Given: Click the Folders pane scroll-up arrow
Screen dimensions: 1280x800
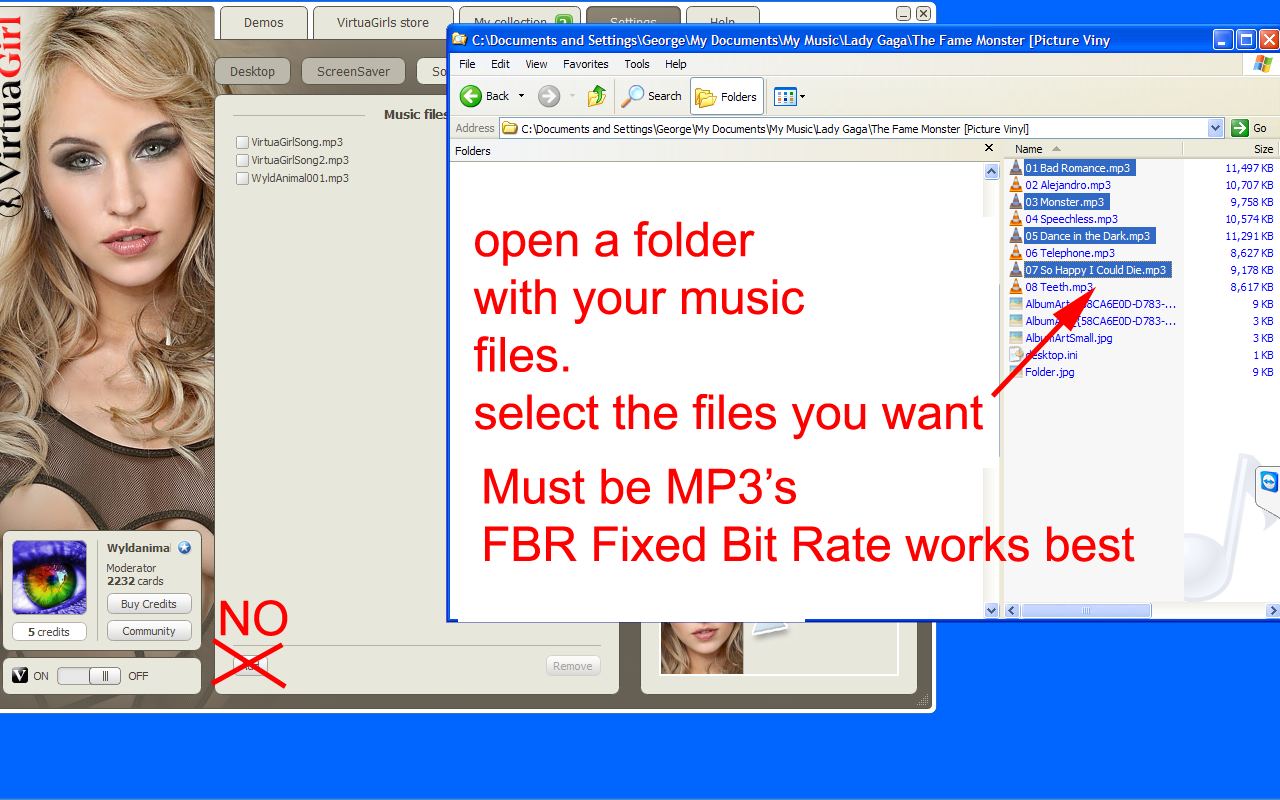Looking at the screenshot, I should click(992, 171).
